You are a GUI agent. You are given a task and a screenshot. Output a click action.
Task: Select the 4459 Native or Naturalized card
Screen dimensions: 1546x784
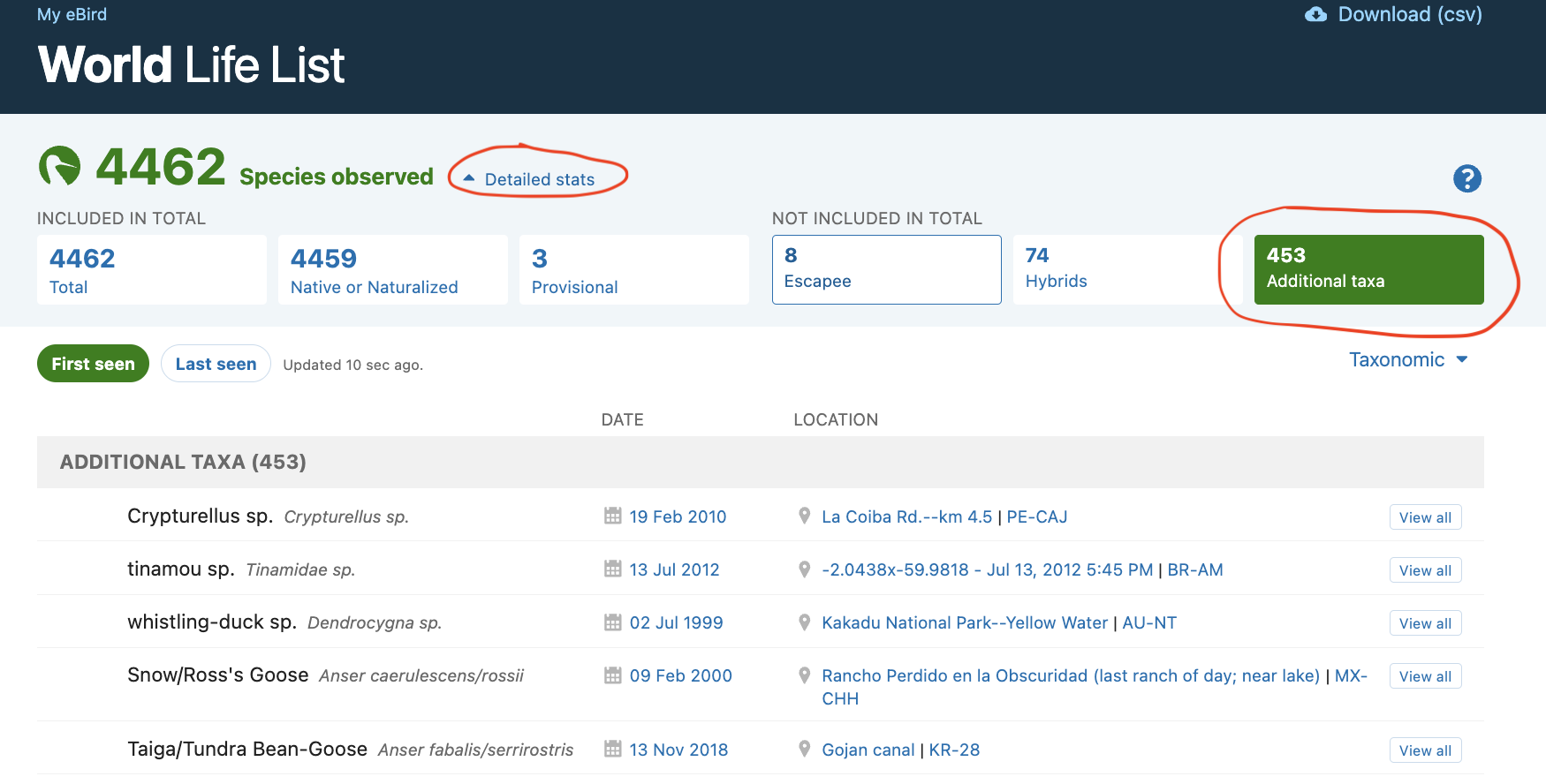click(392, 269)
